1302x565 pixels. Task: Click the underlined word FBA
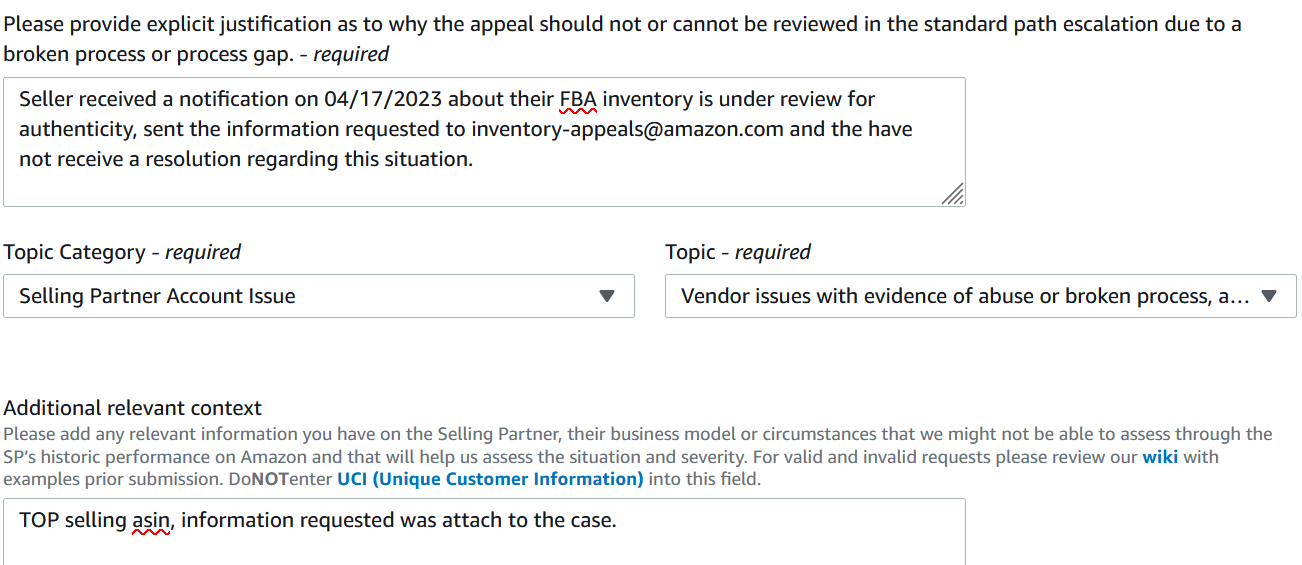tap(577, 99)
